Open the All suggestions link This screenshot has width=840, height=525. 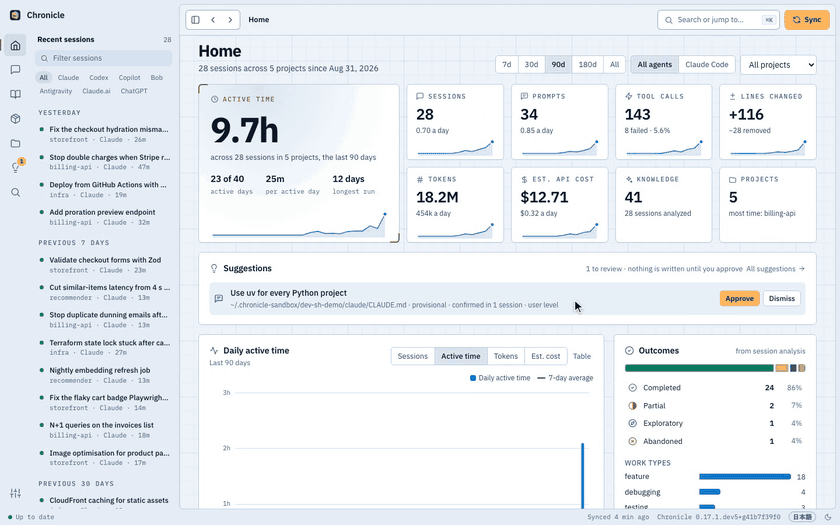point(775,269)
